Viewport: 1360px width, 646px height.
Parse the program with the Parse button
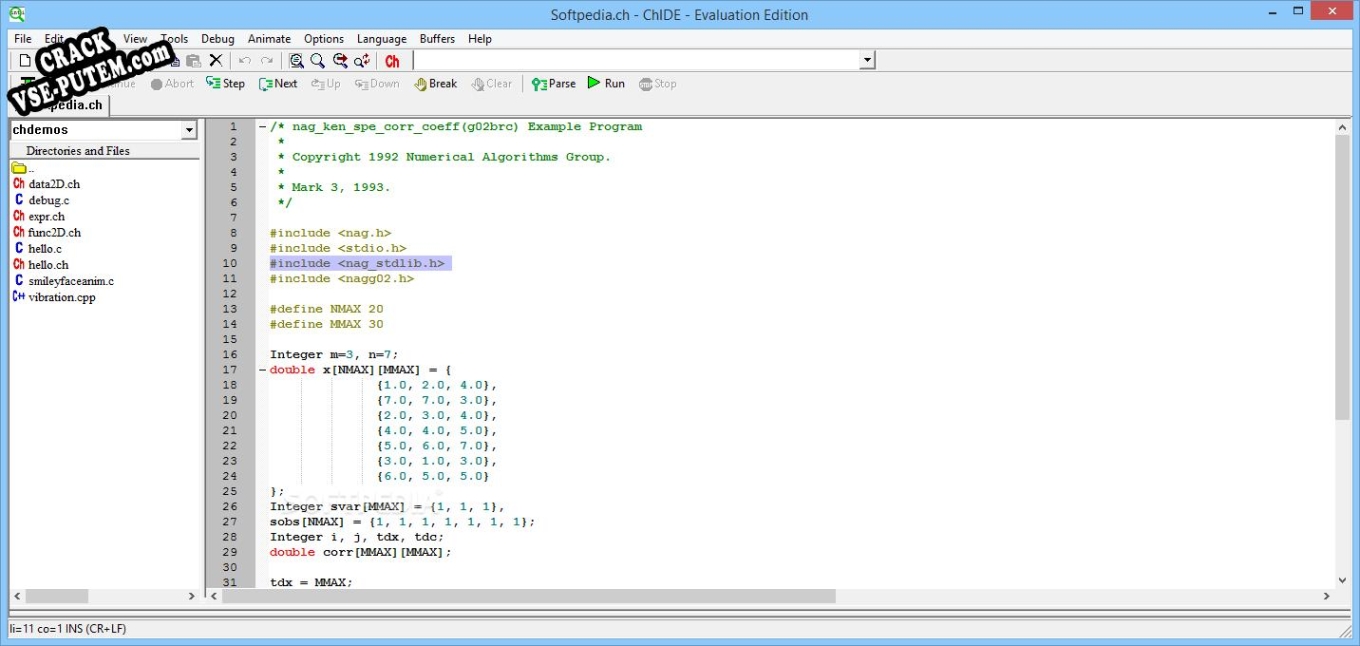pos(554,84)
